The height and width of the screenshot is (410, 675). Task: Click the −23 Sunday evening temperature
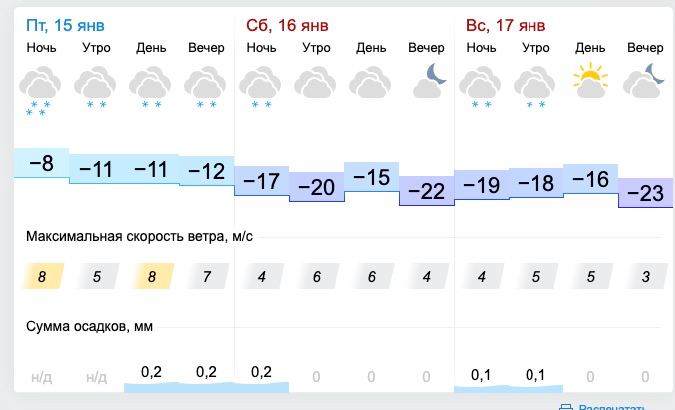click(x=646, y=193)
